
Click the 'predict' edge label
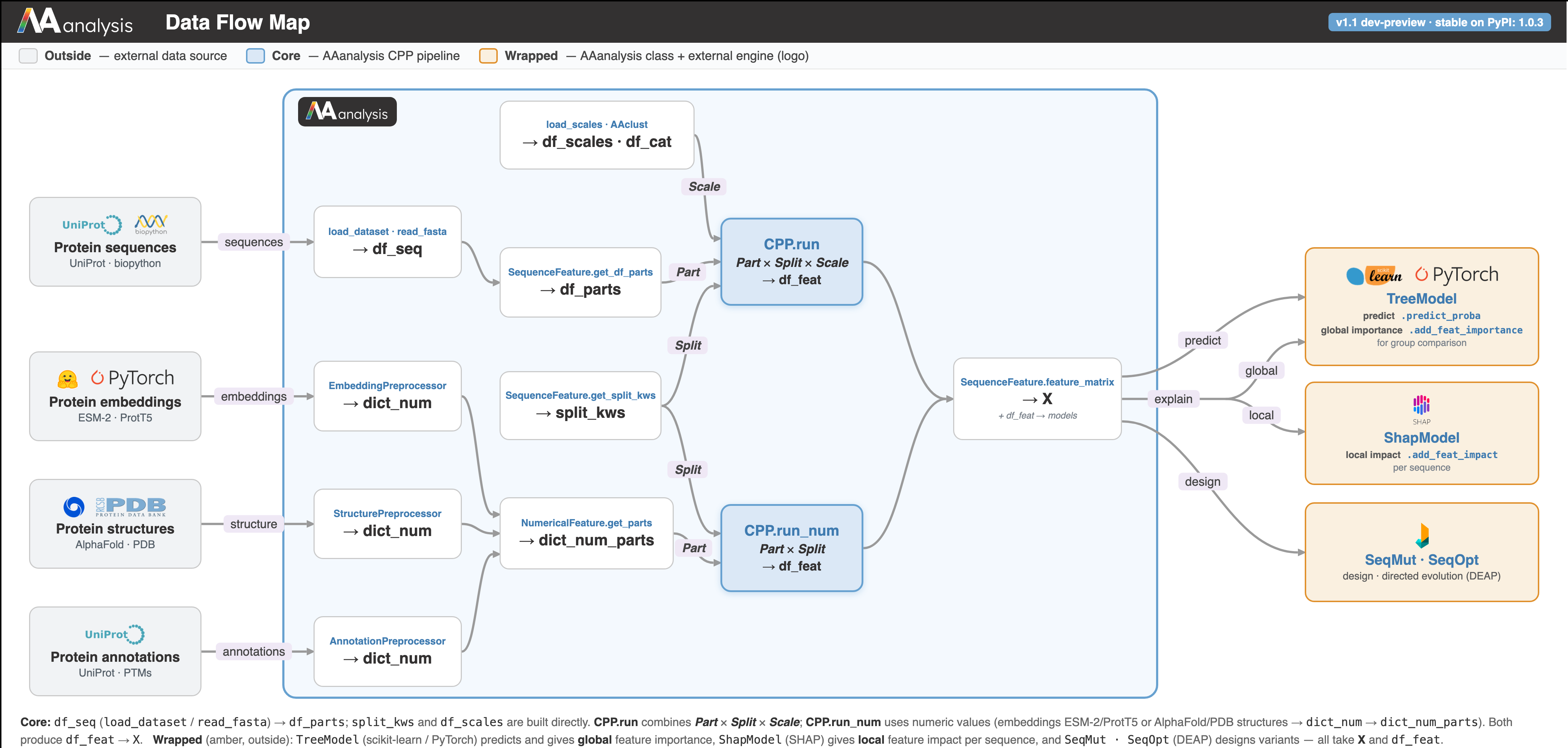1202,341
